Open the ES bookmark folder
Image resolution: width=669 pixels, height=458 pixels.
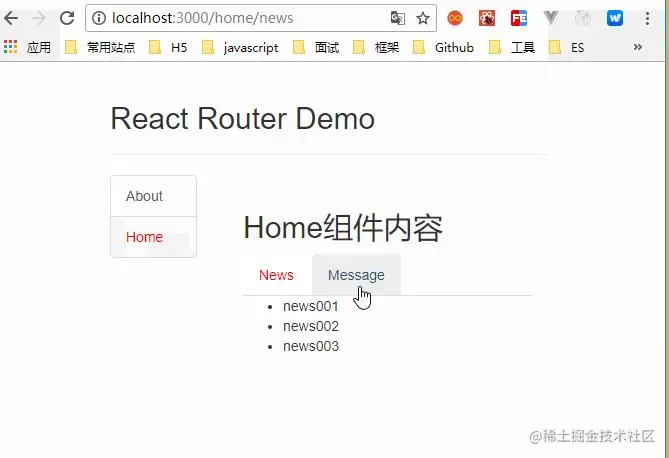[x=567, y=47]
